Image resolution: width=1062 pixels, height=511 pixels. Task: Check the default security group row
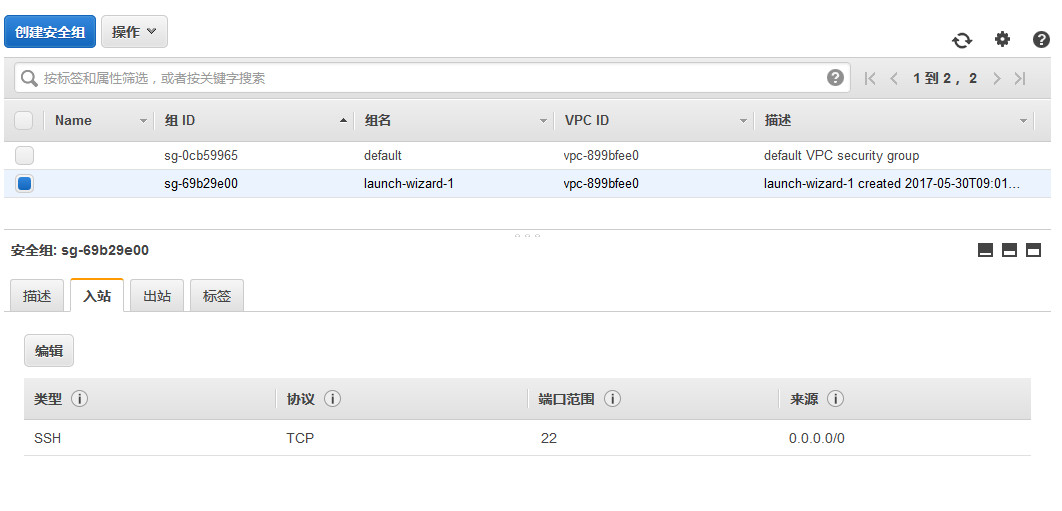[24, 156]
